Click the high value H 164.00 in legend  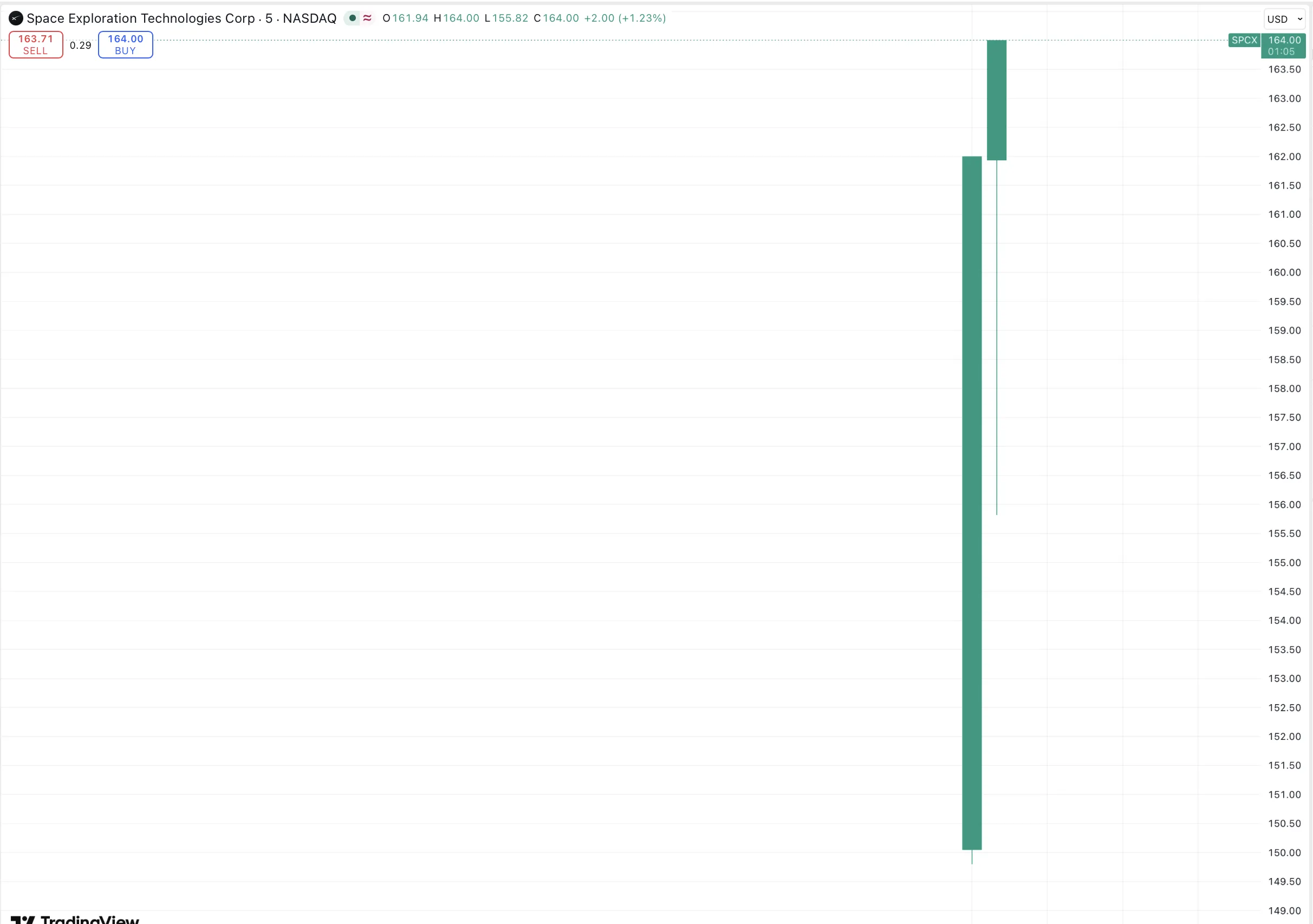click(456, 18)
